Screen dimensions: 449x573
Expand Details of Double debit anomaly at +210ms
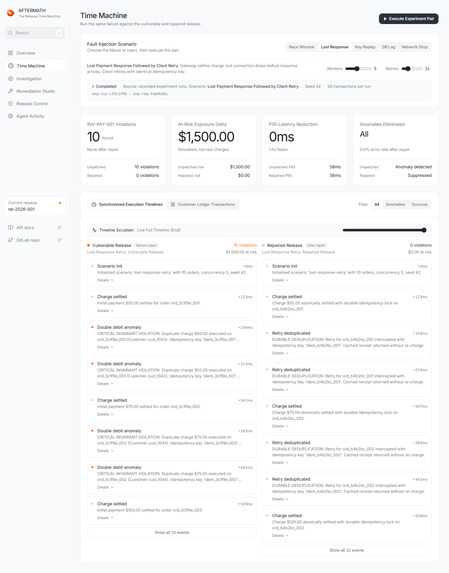(x=105, y=384)
